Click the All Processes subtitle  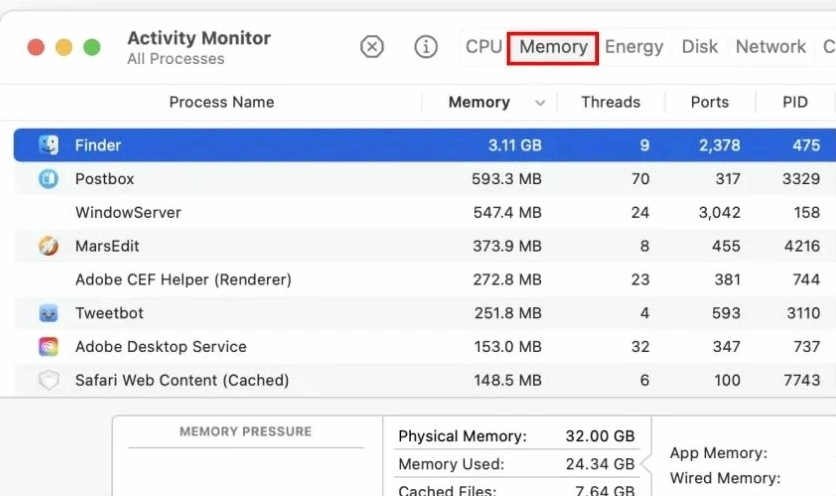(x=175, y=59)
